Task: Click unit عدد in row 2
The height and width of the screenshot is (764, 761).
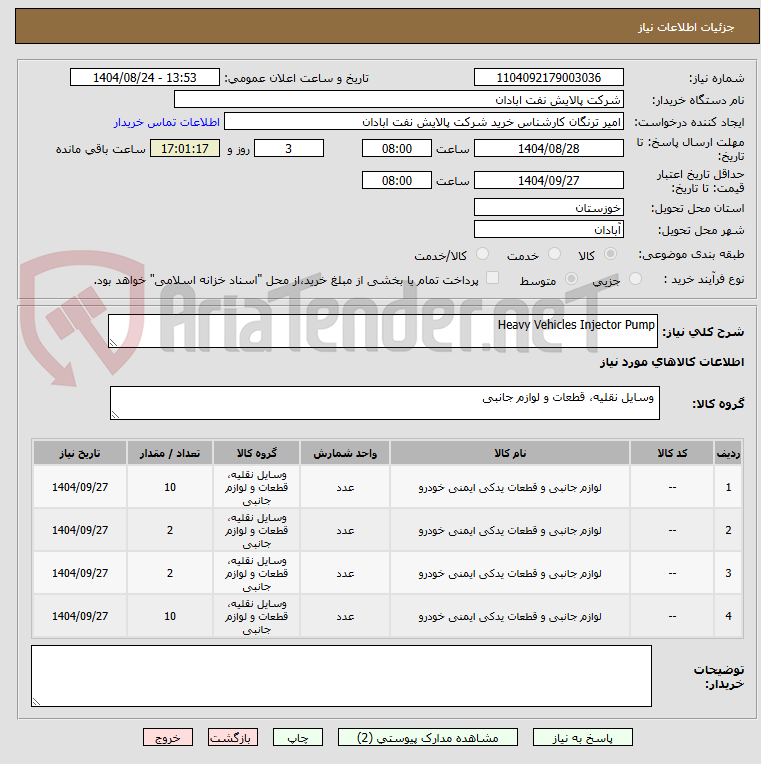Action: (x=345, y=531)
